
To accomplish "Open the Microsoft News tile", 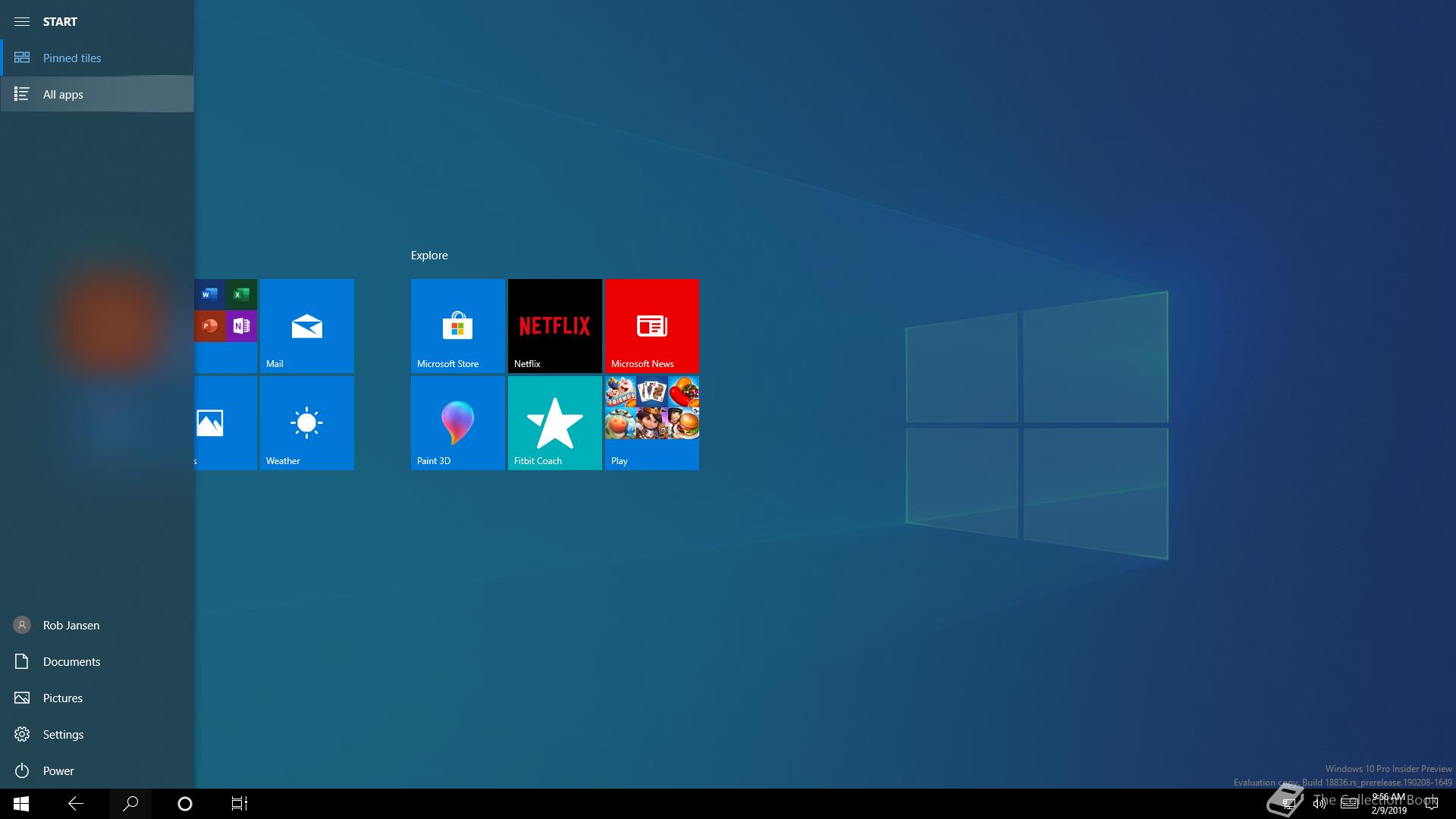I will 652,326.
